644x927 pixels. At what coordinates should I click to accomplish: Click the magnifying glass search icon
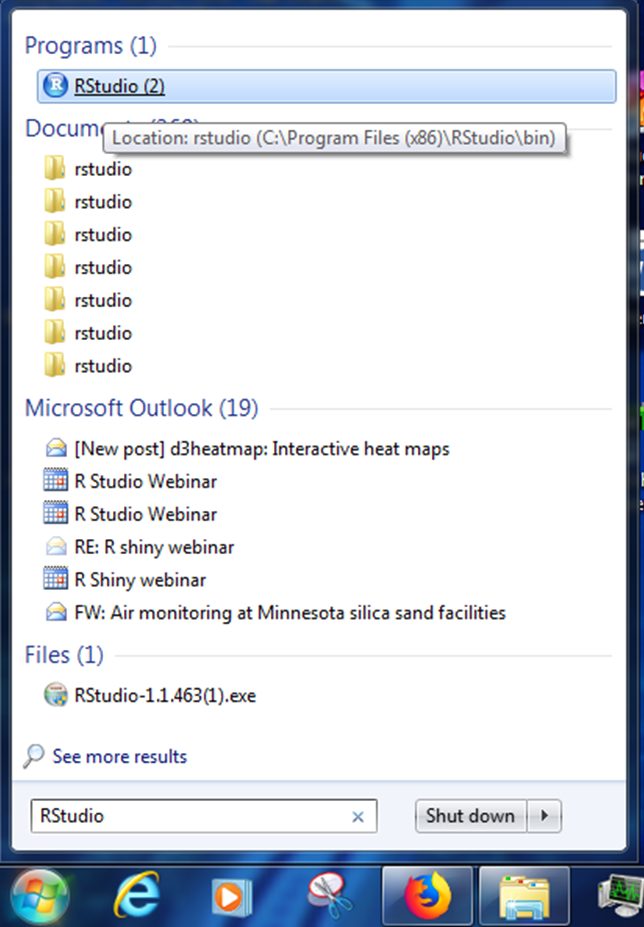pyautogui.click(x=34, y=756)
